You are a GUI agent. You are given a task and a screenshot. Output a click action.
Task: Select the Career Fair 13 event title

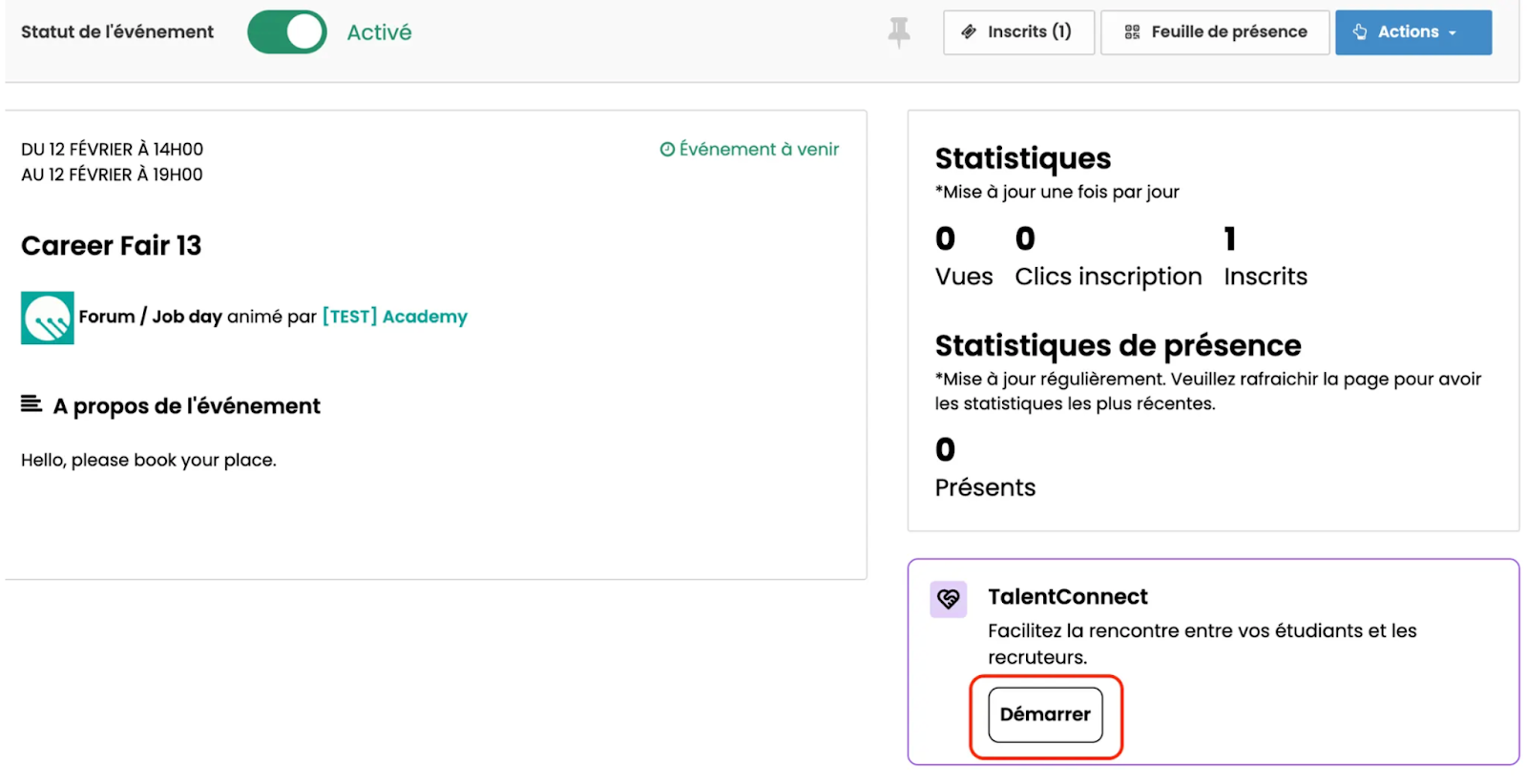point(112,246)
